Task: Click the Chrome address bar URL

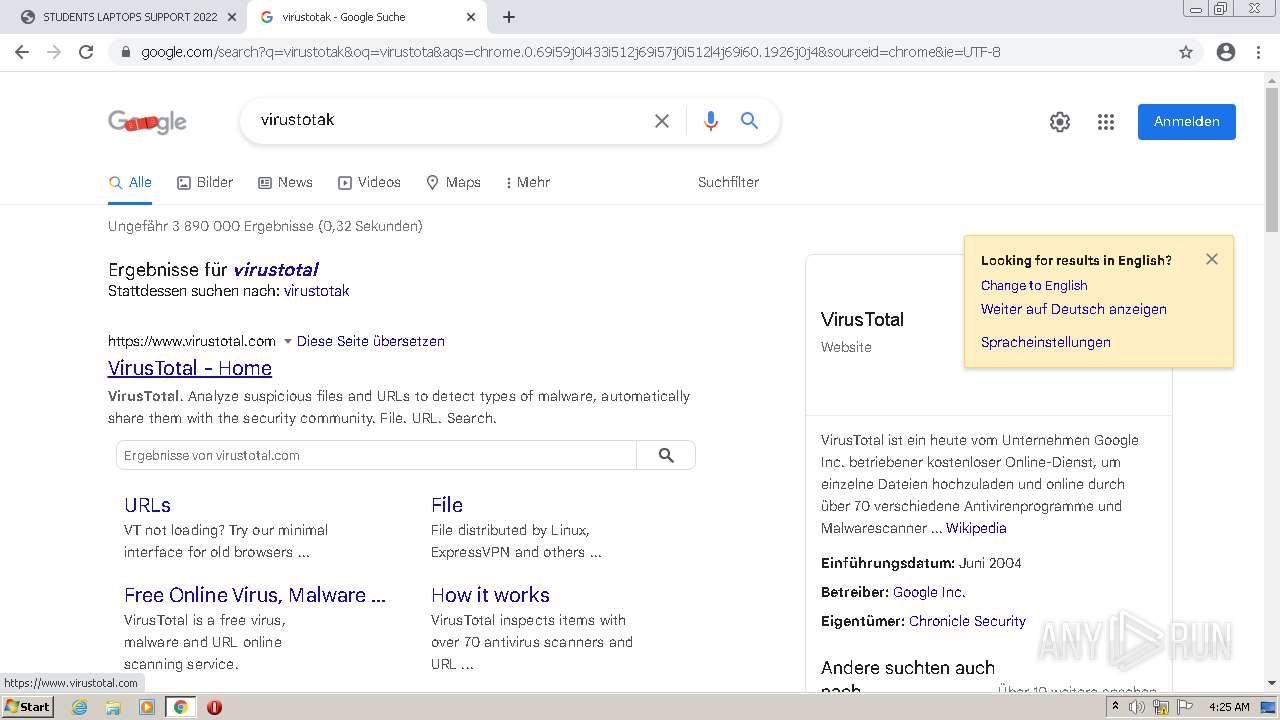Action: [x=570, y=52]
